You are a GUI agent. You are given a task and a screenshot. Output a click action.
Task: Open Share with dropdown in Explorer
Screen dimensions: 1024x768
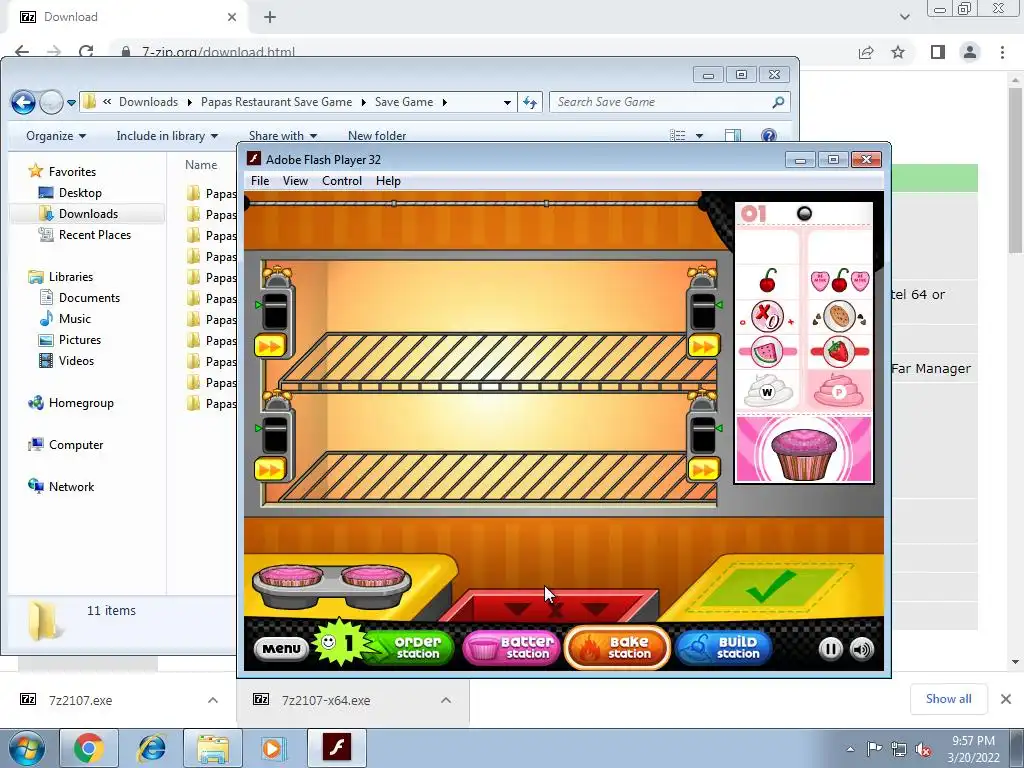tap(282, 136)
